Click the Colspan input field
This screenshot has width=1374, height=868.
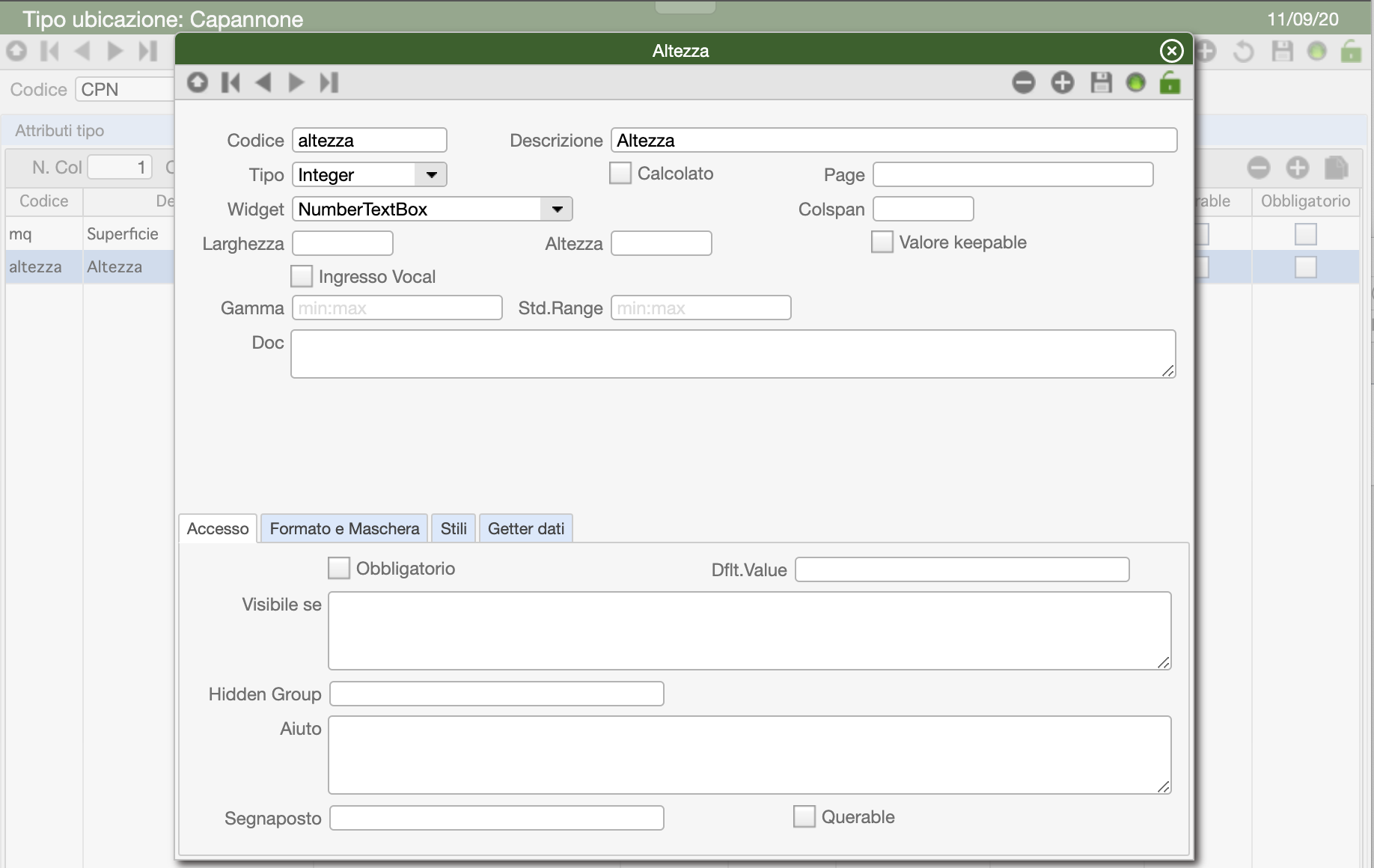click(x=923, y=209)
